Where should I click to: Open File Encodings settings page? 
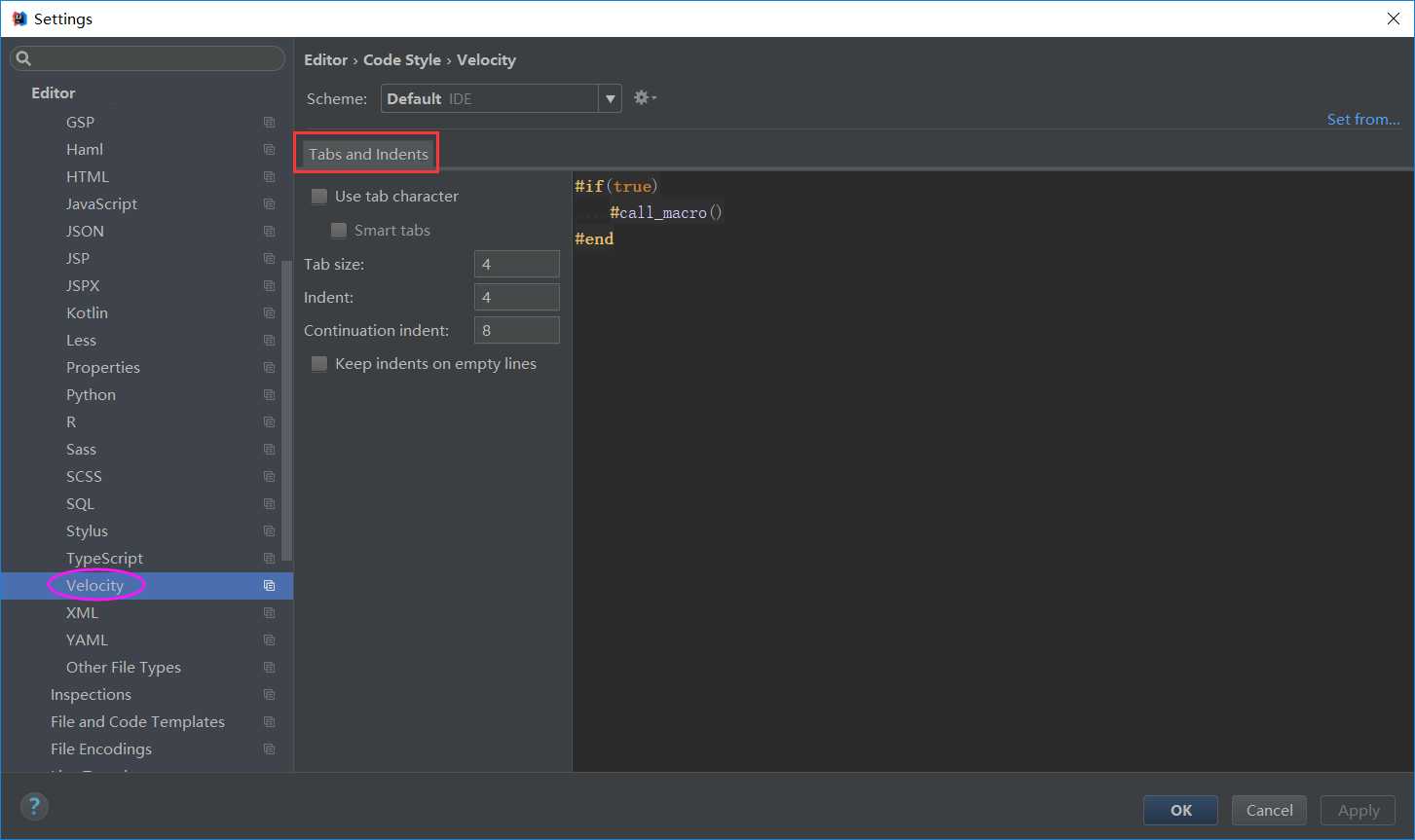pos(101,749)
